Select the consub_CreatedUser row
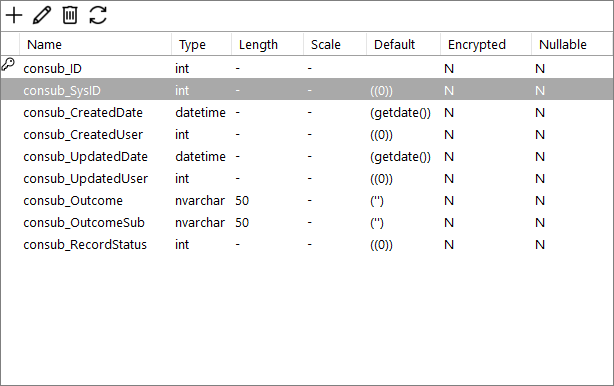 tap(307, 134)
